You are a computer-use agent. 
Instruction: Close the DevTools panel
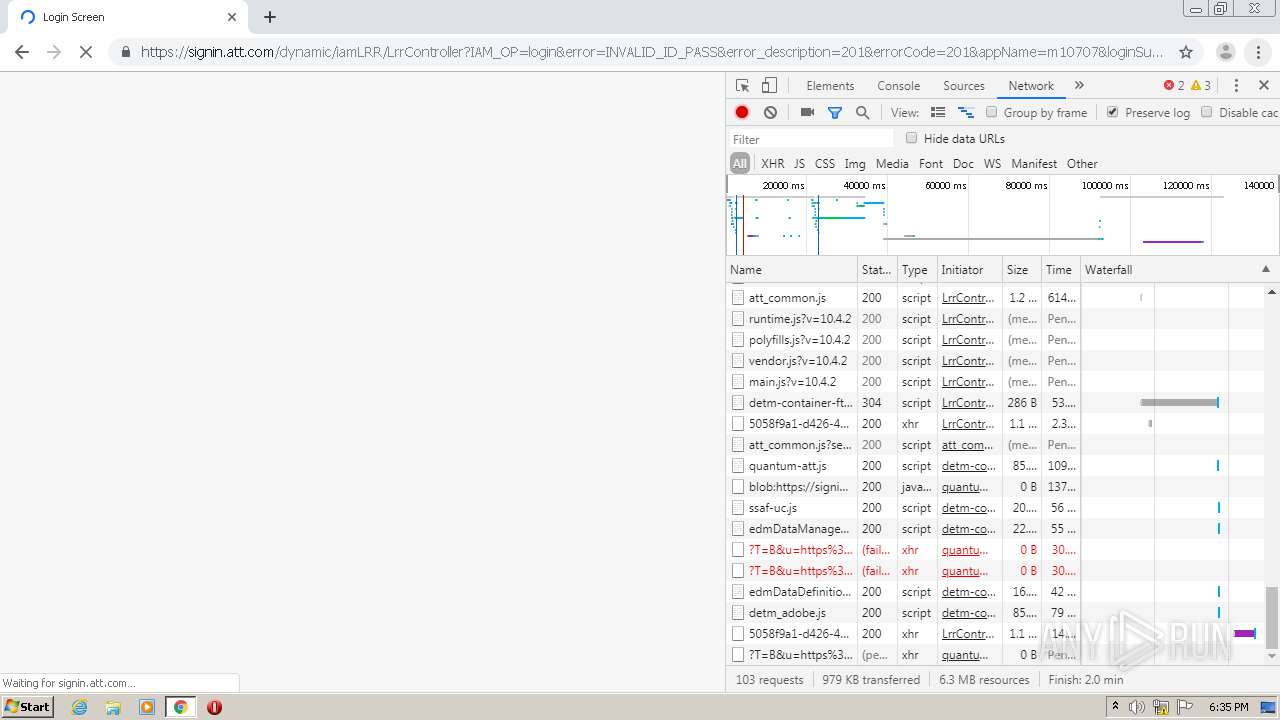click(x=1264, y=86)
